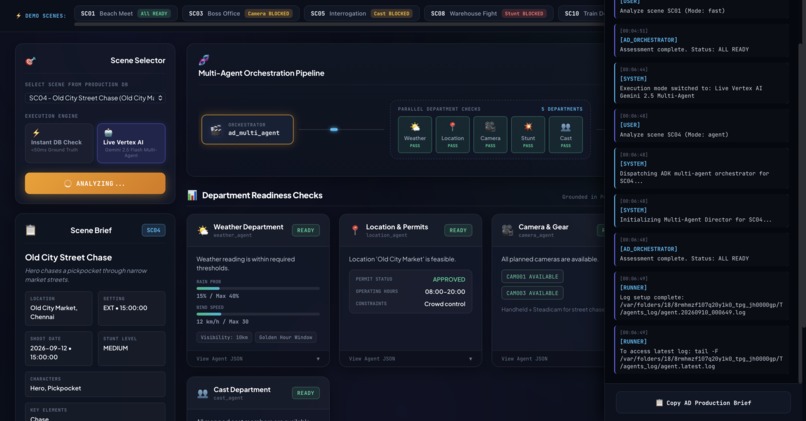Select SC01 Beach Meet demo scene
806x421 pixels.
pos(126,13)
